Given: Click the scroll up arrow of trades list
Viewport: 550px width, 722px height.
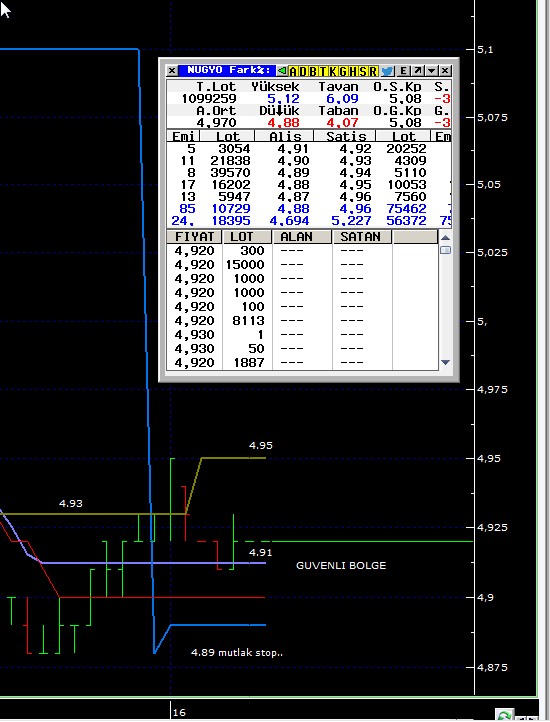Looking at the screenshot, I should click(x=445, y=238).
